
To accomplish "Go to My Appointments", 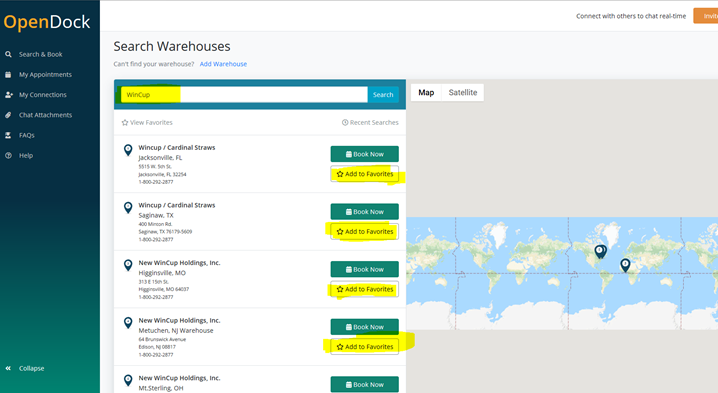I will click(45, 74).
